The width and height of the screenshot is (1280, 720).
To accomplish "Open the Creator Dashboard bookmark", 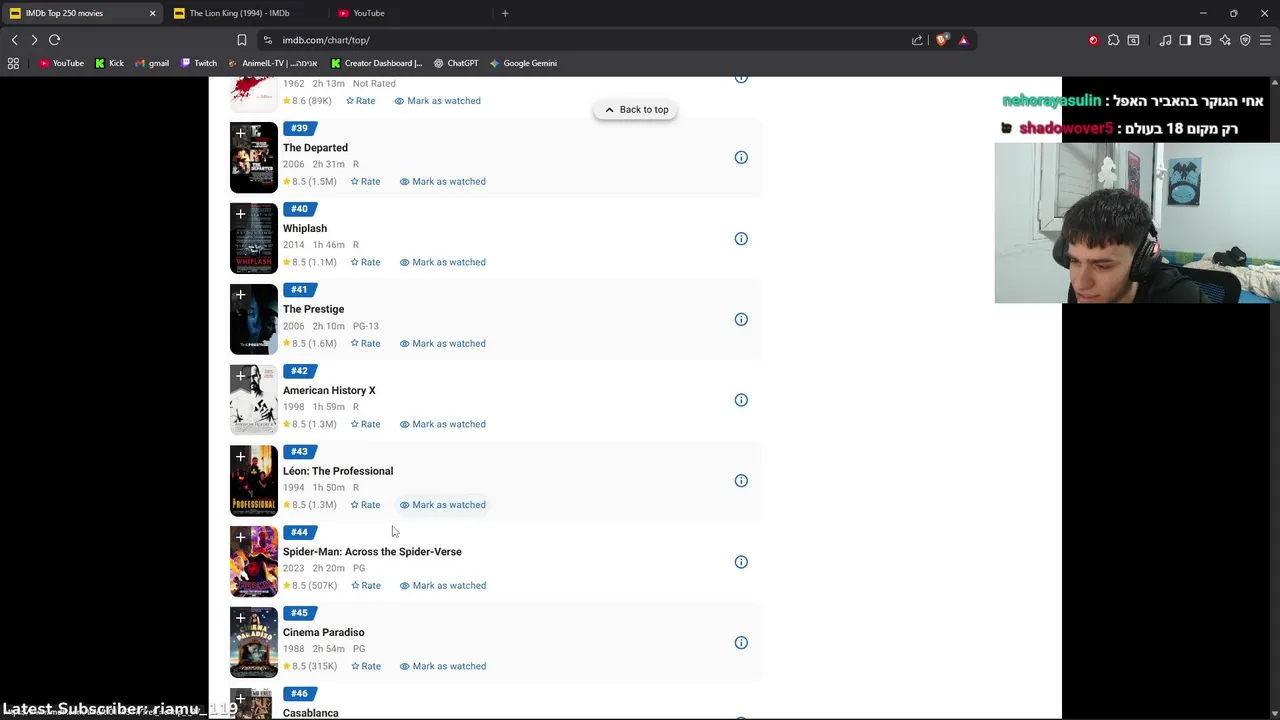I will [376, 63].
